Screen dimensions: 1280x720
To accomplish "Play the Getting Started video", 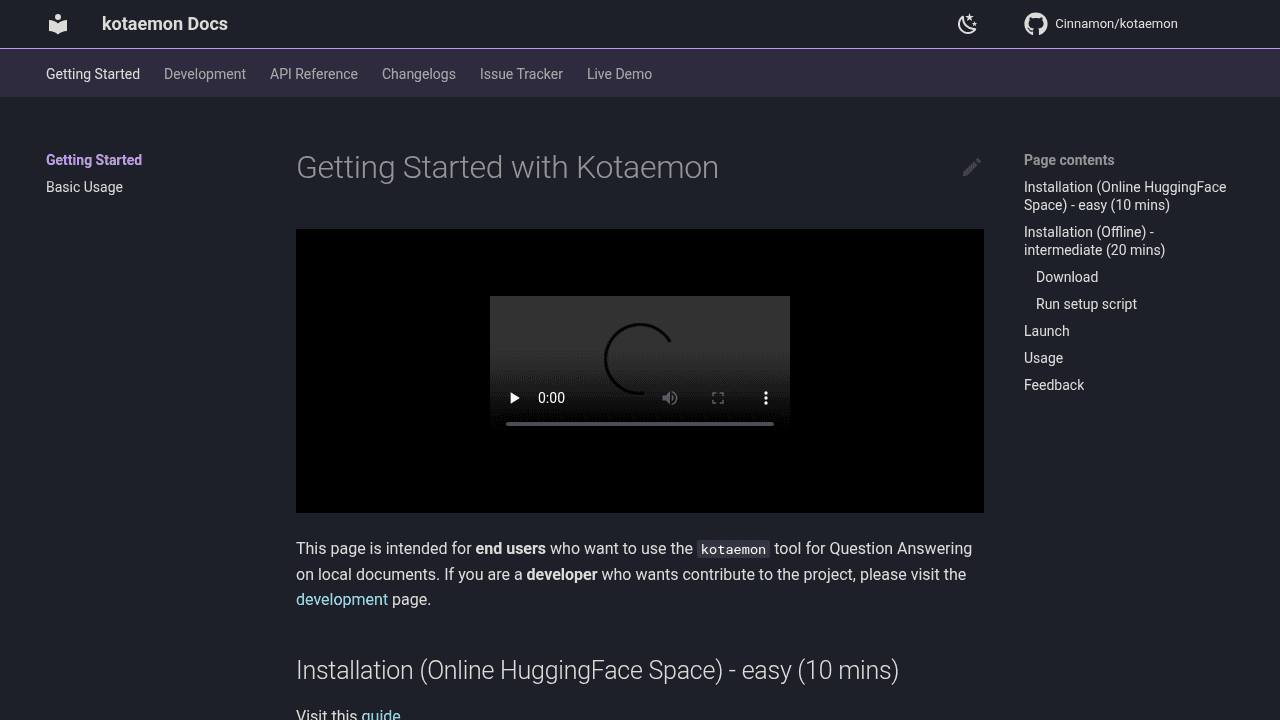I will point(514,397).
